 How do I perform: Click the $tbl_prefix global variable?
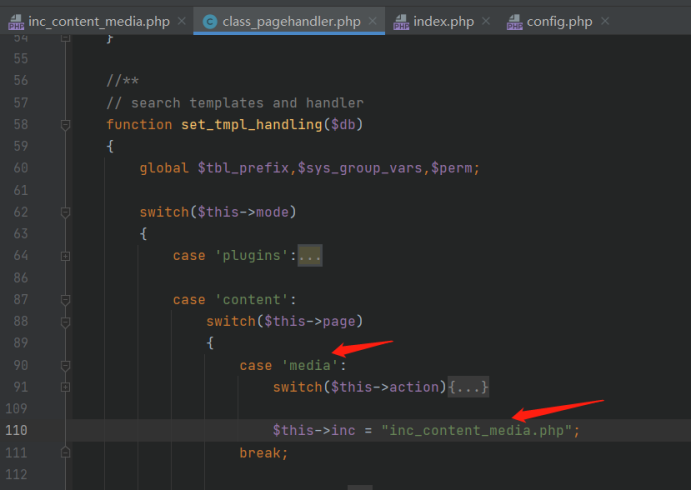tap(243, 168)
